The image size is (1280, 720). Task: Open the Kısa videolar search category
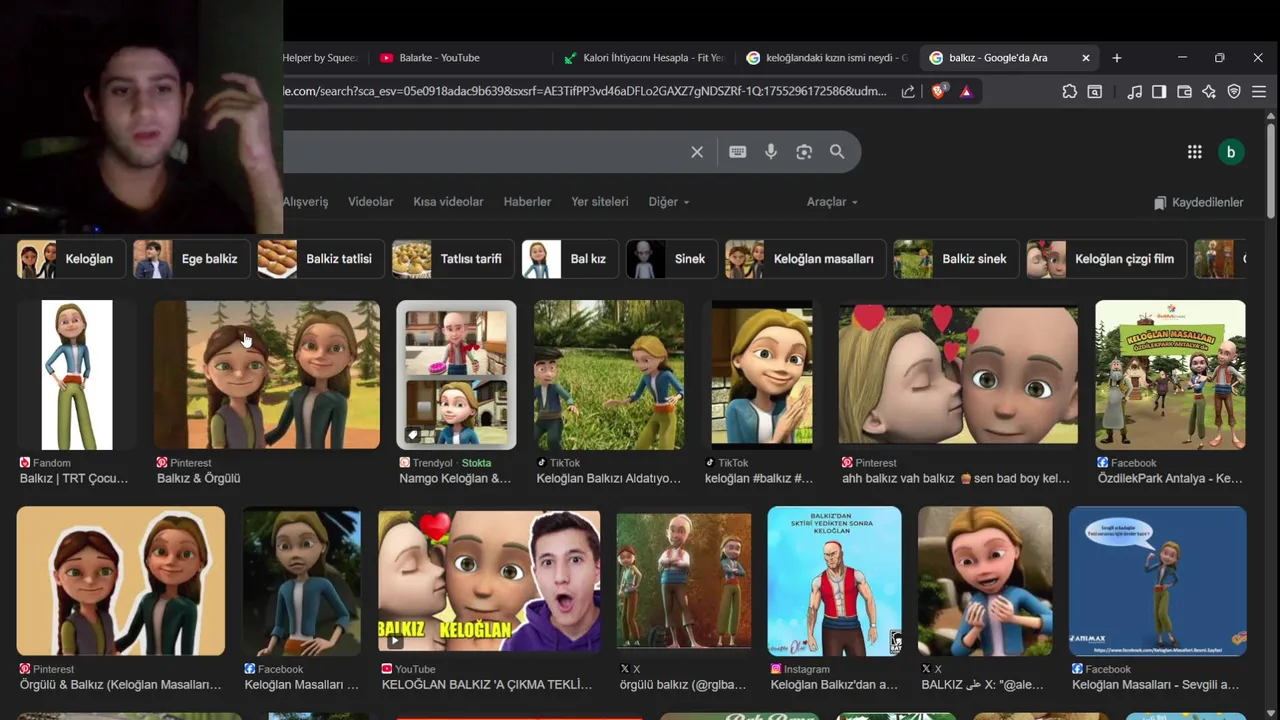click(448, 202)
